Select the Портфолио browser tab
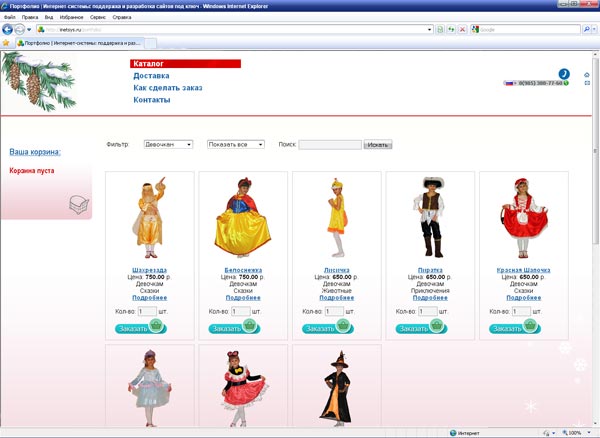The height and width of the screenshot is (438, 600). click(x=80, y=43)
